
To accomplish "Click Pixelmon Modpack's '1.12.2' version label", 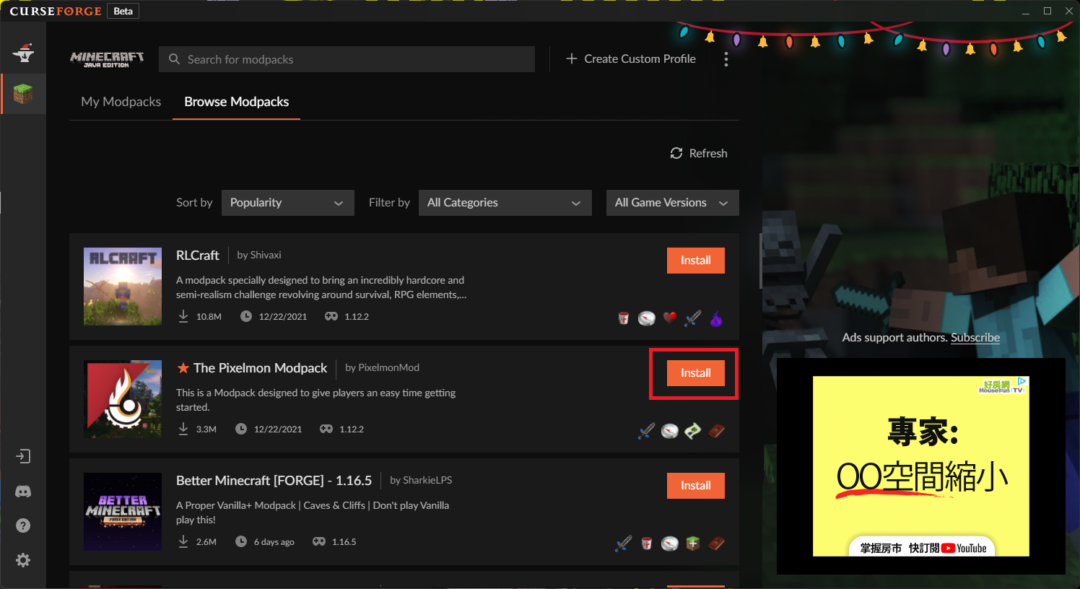I will 351,429.
